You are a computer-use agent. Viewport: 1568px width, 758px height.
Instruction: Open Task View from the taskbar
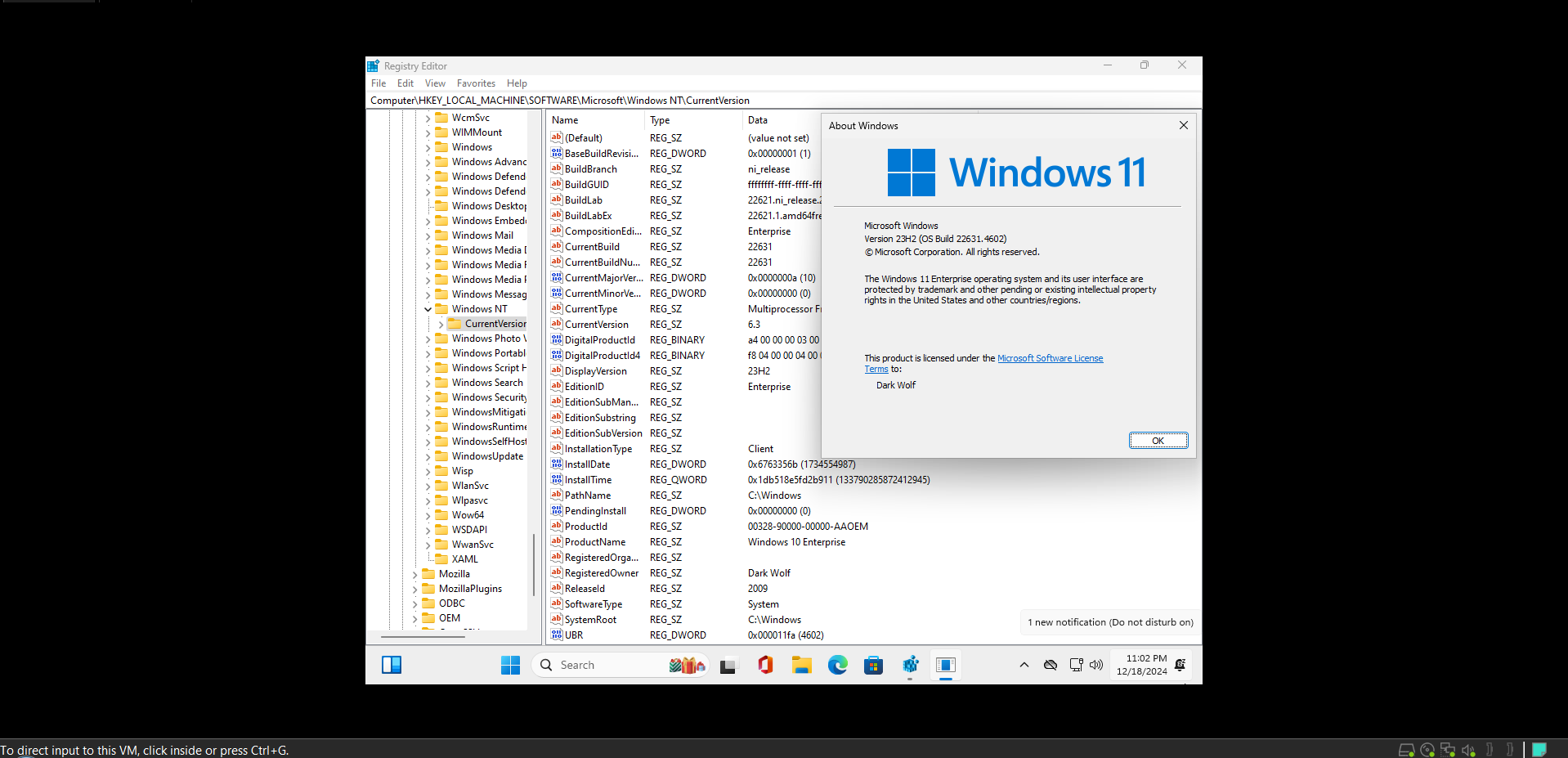click(x=728, y=666)
